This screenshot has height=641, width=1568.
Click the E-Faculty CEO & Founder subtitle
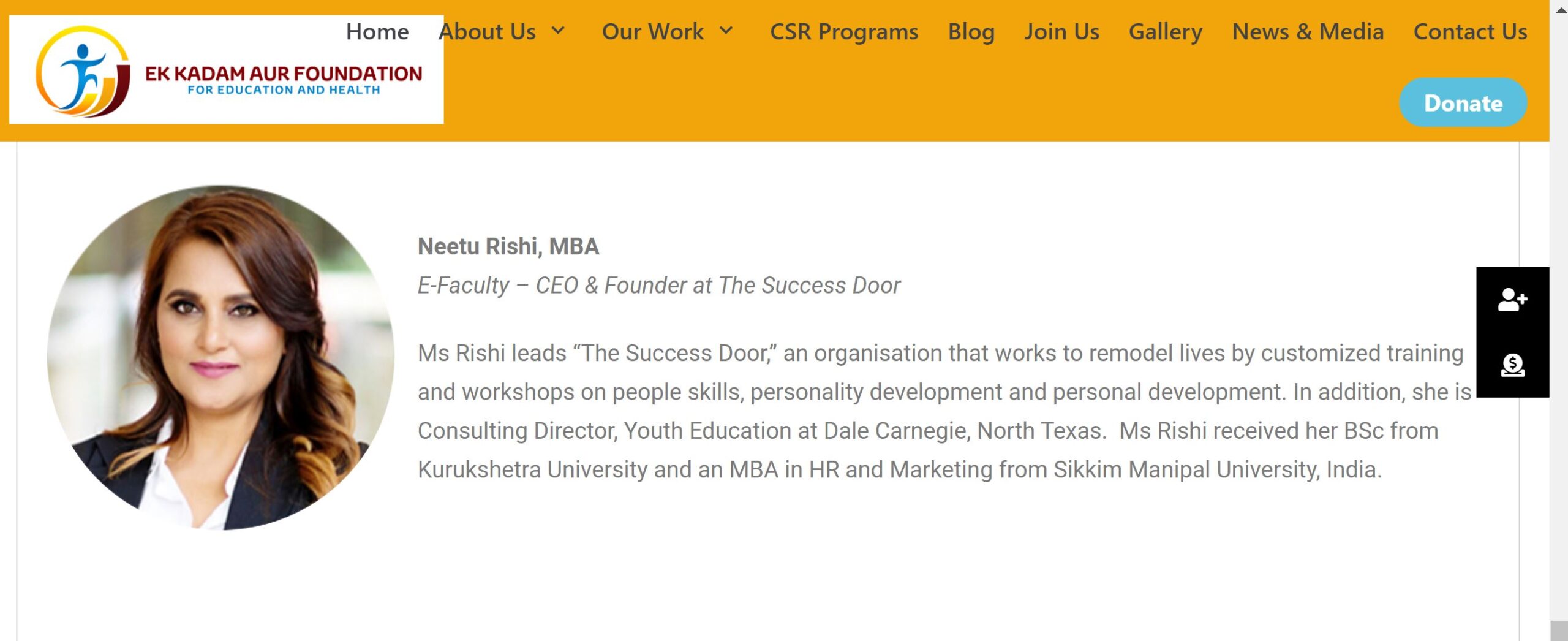[658, 286]
